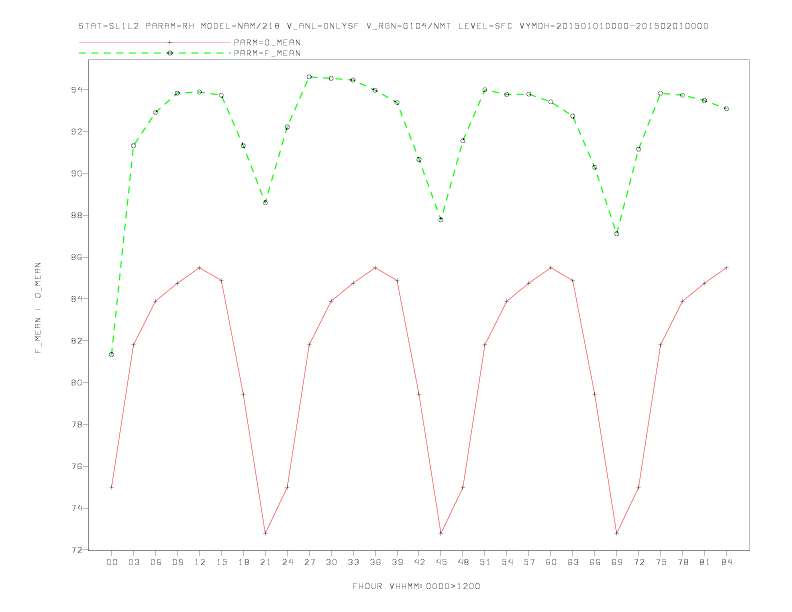Click the green F_MEAN data point at hour 00
This screenshot has width=792, height=612.
(x=112, y=354)
